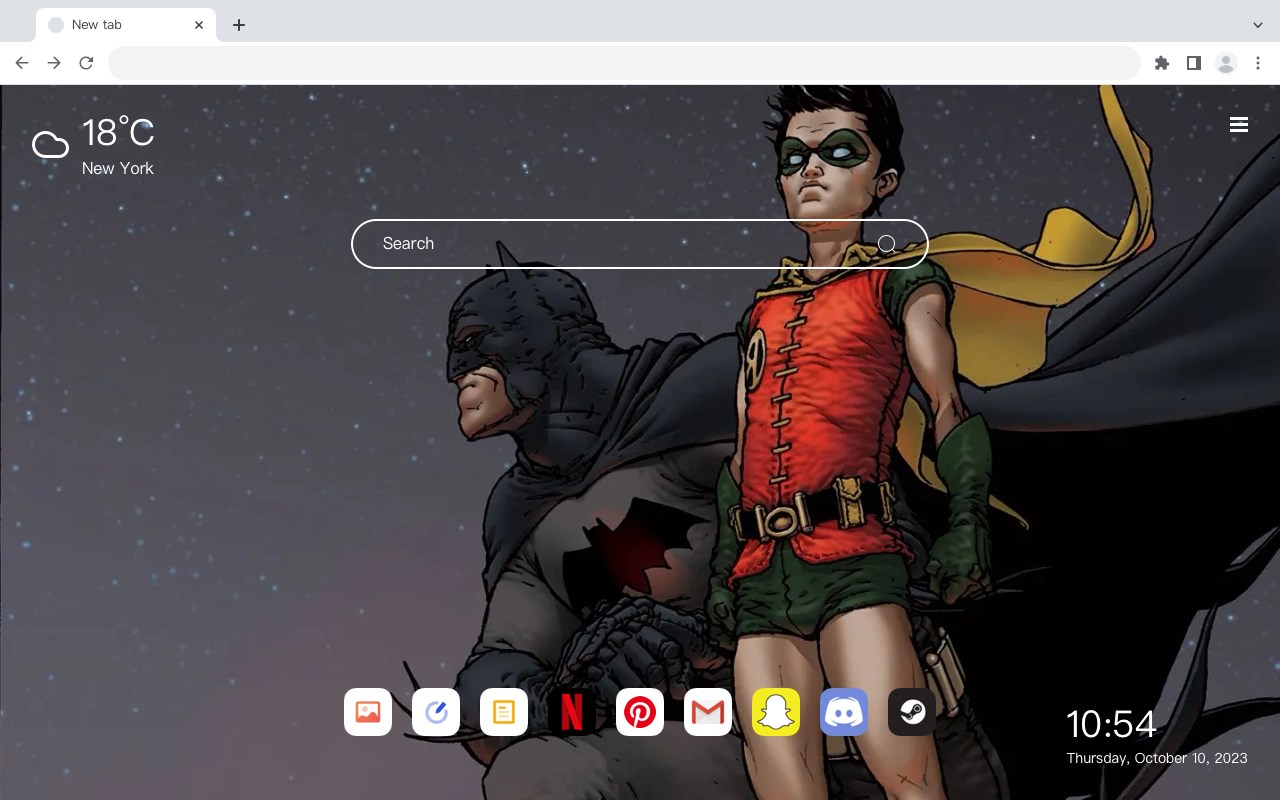Viewport: 1280px width, 800px height.
Task: Open the Extensions puzzle icon
Action: point(1162,63)
